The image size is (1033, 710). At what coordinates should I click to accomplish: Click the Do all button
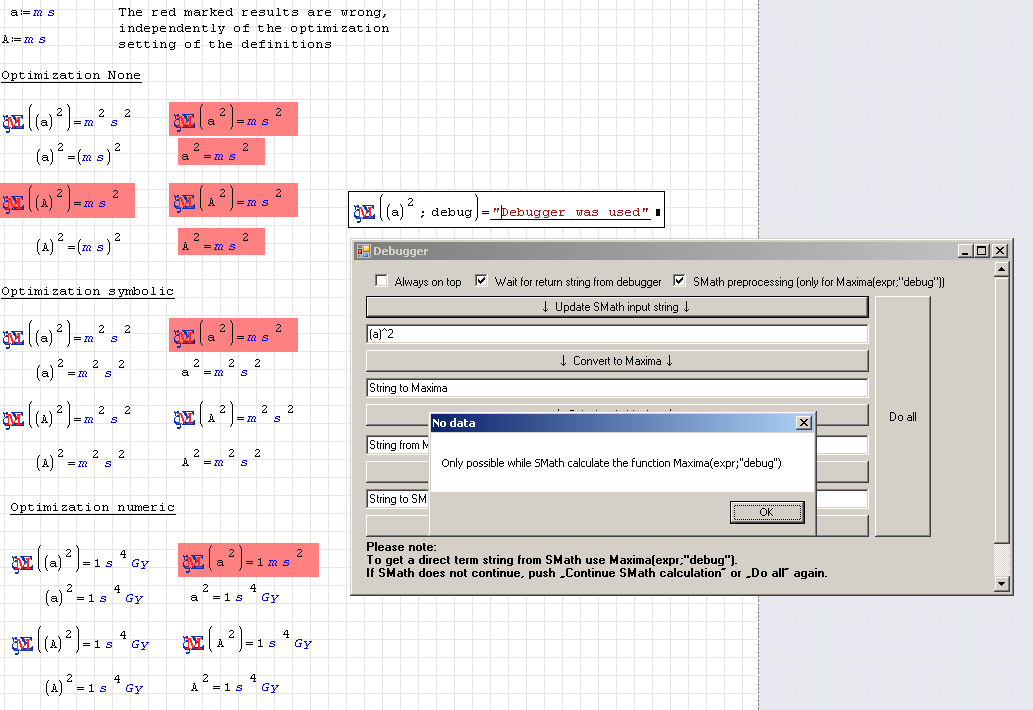[902, 416]
